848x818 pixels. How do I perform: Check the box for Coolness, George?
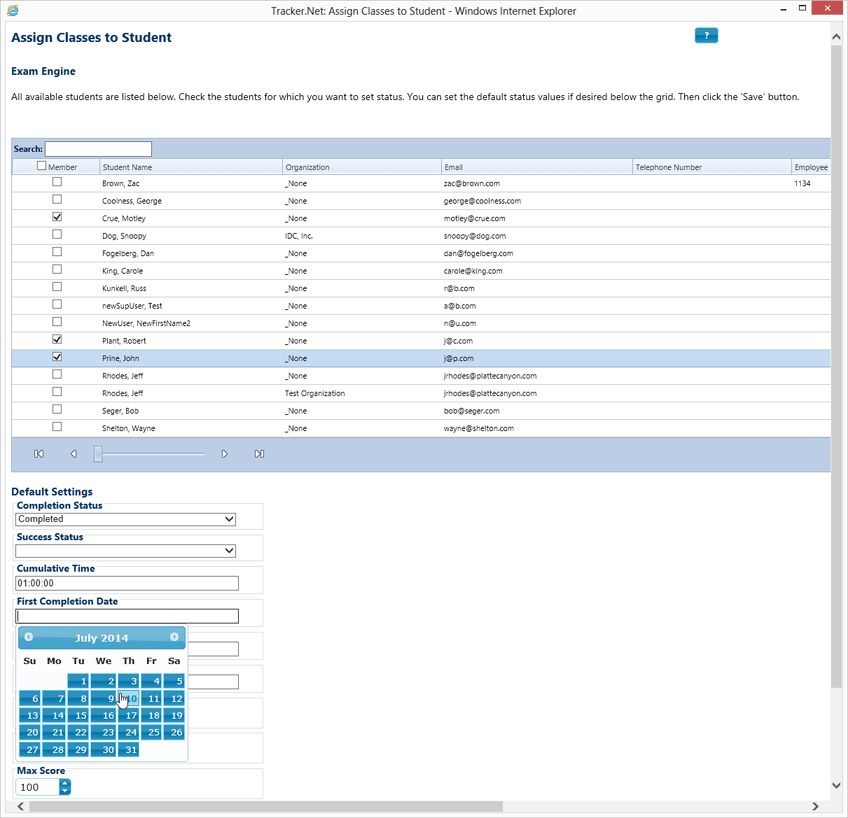click(x=57, y=199)
